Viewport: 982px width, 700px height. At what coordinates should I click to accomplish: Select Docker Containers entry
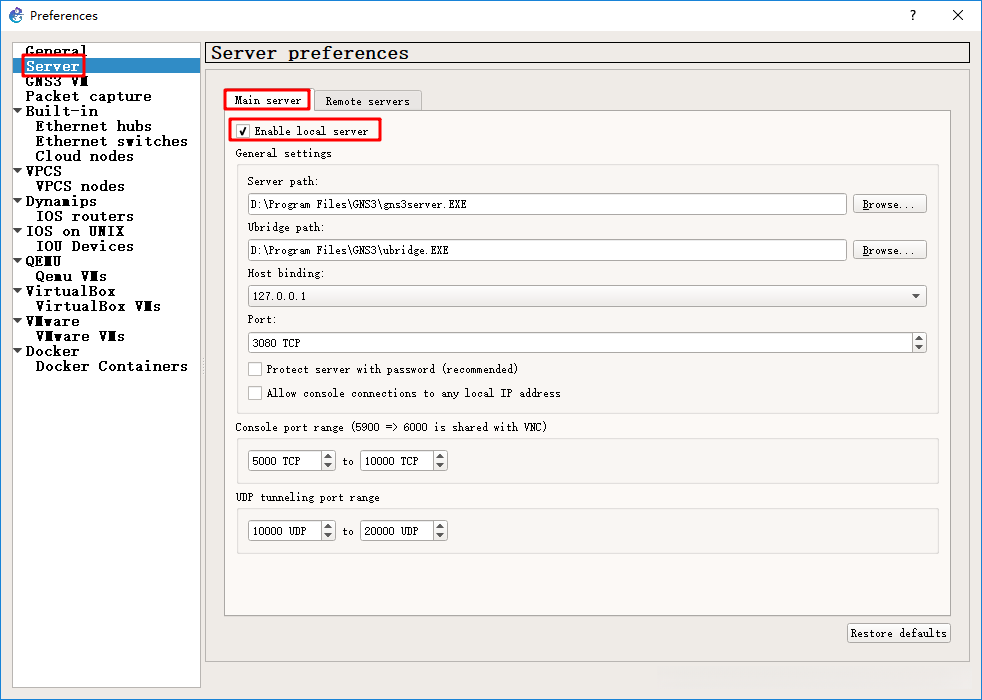point(111,366)
